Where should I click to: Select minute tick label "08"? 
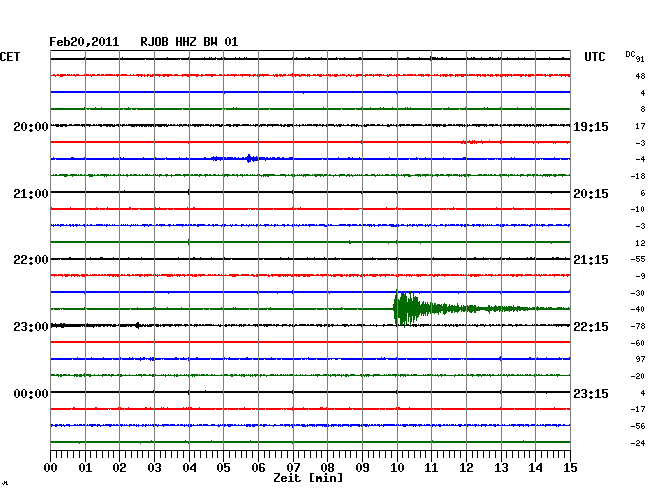[x=327, y=467]
